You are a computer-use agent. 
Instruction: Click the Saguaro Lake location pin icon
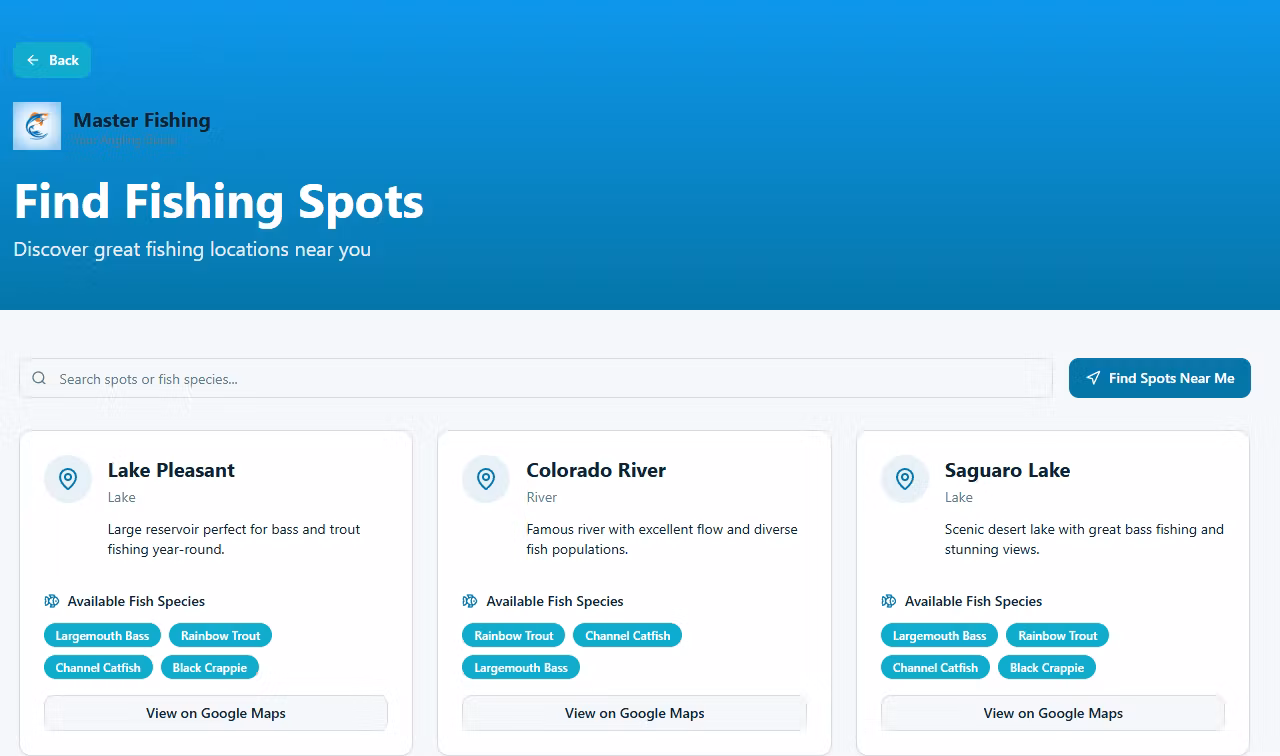point(905,479)
